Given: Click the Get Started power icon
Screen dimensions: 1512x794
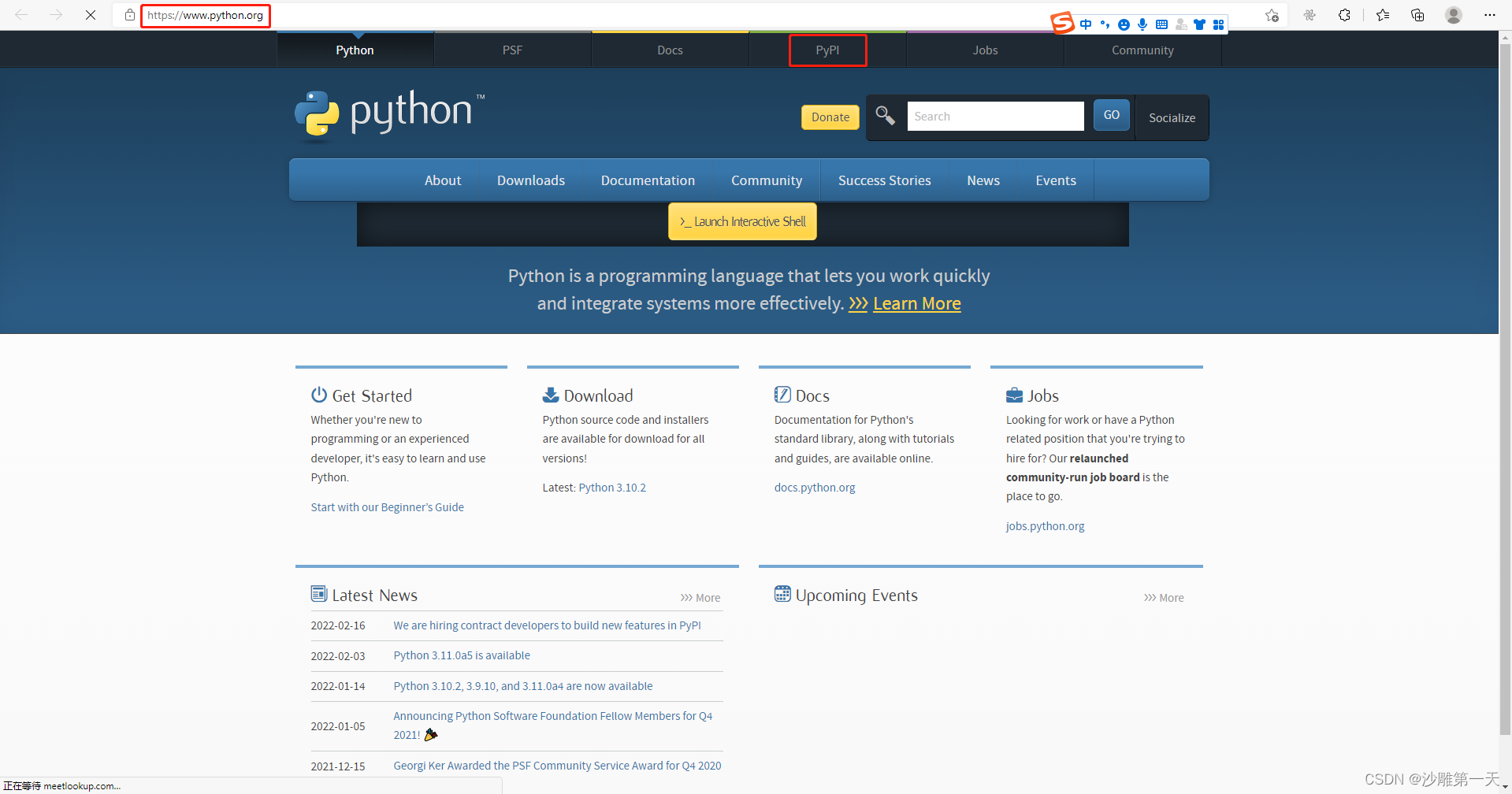Looking at the screenshot, I should point(319,395).
